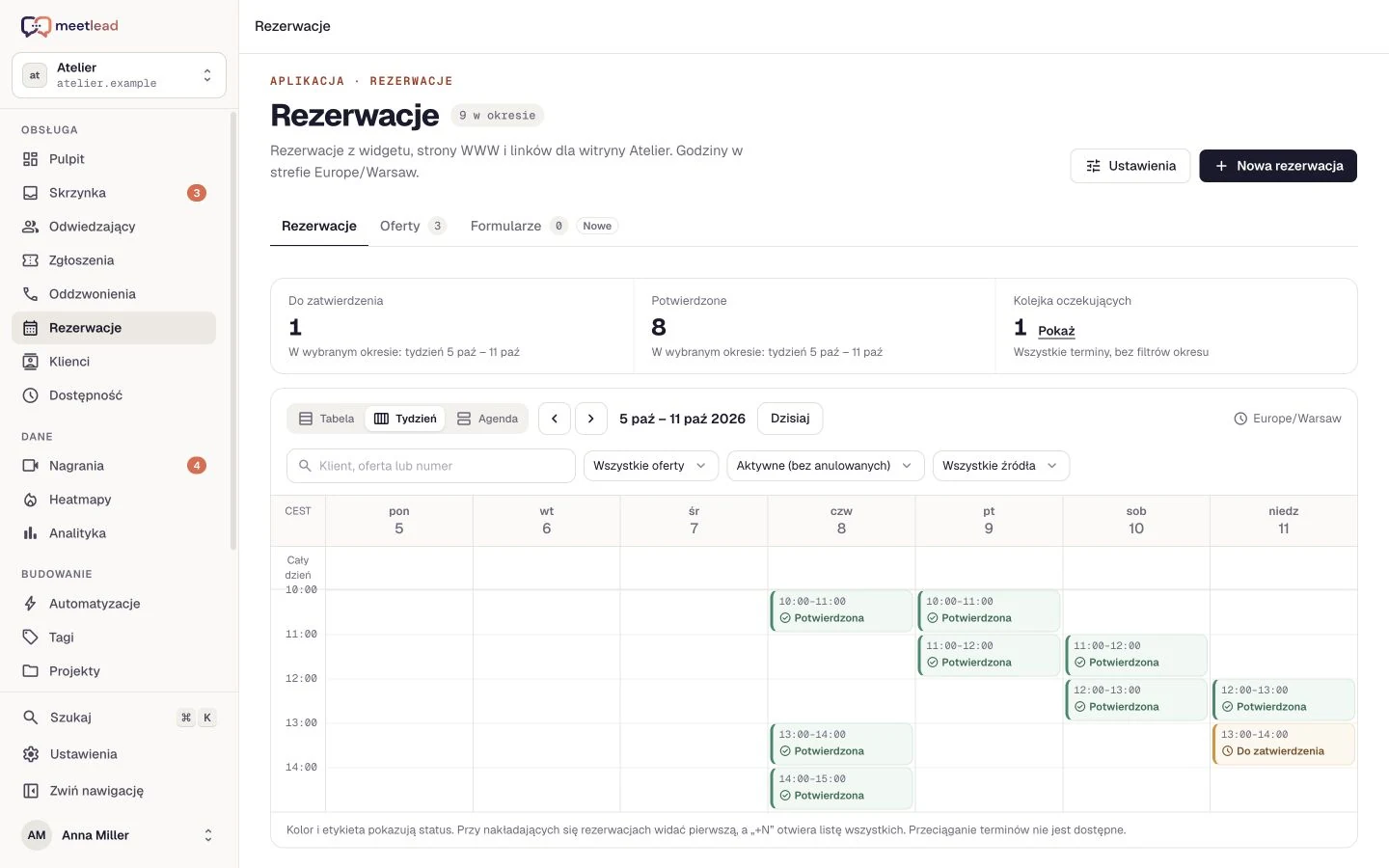
Task: Switch calendar to Agenda view
Action: tap(487, 419)
